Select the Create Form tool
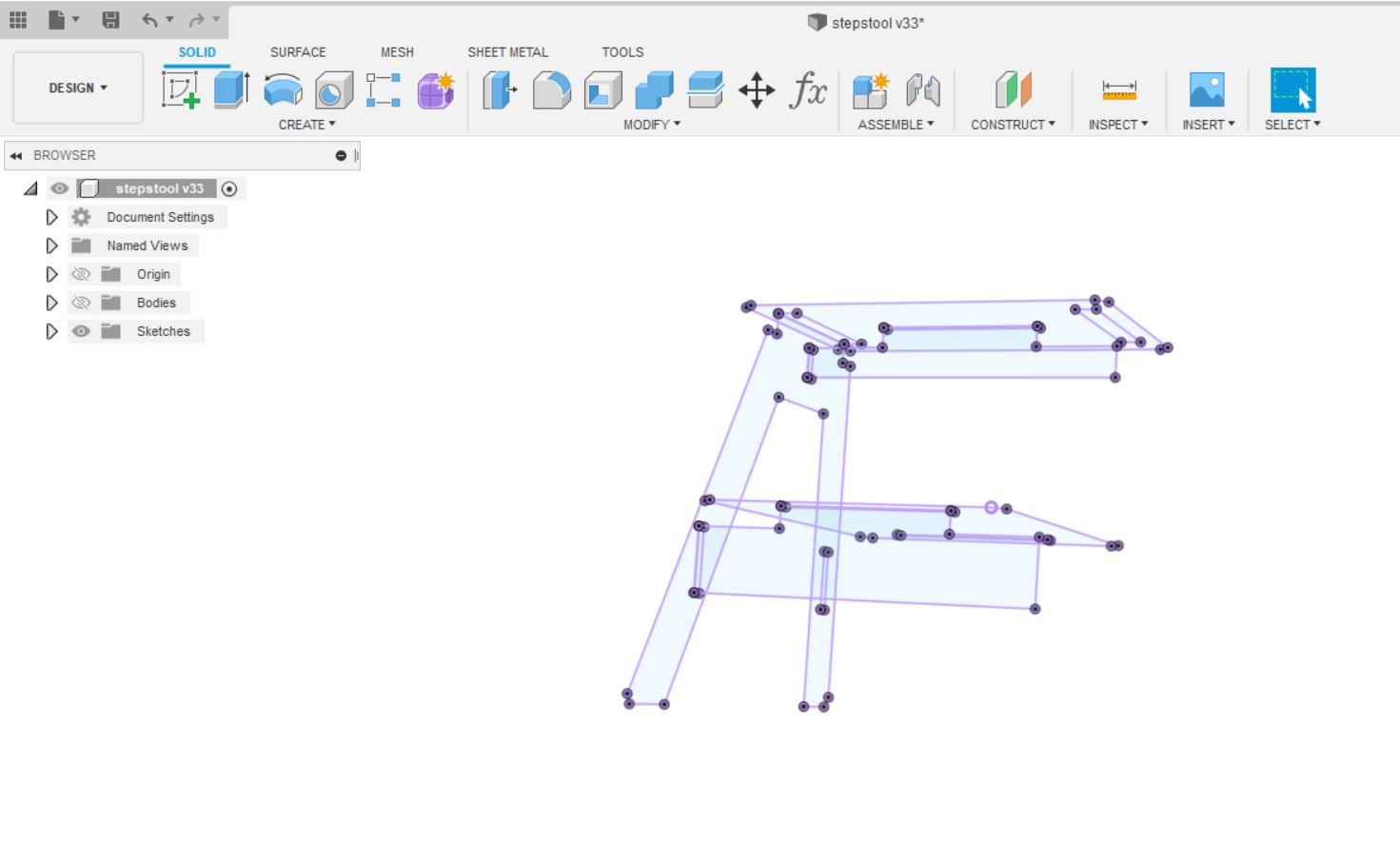This screenshot has width=1400, height=842. pyautogui.click(x=436, y=90)
